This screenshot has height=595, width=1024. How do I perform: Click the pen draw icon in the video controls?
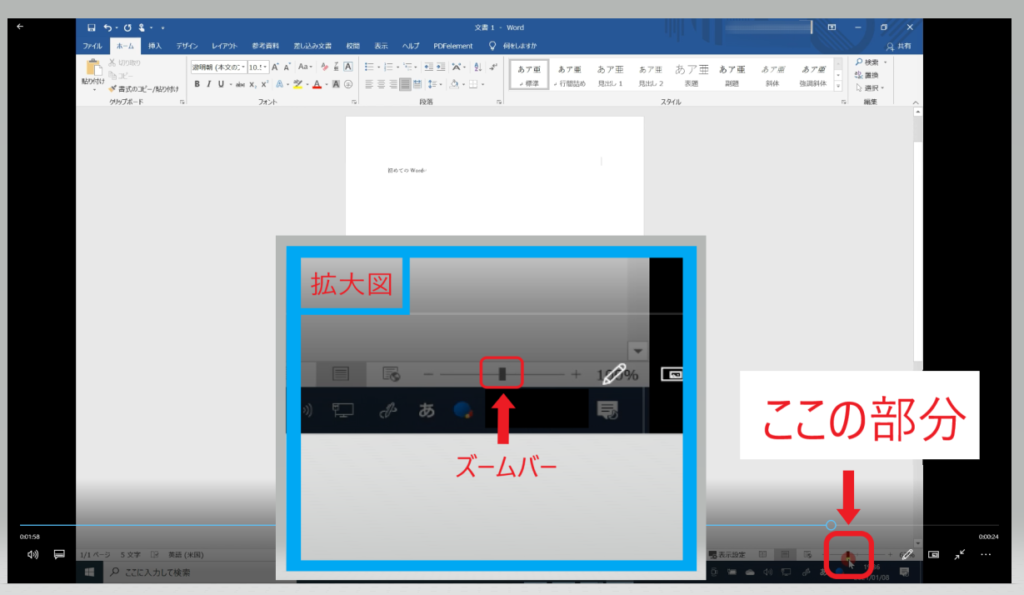(907, 553)
